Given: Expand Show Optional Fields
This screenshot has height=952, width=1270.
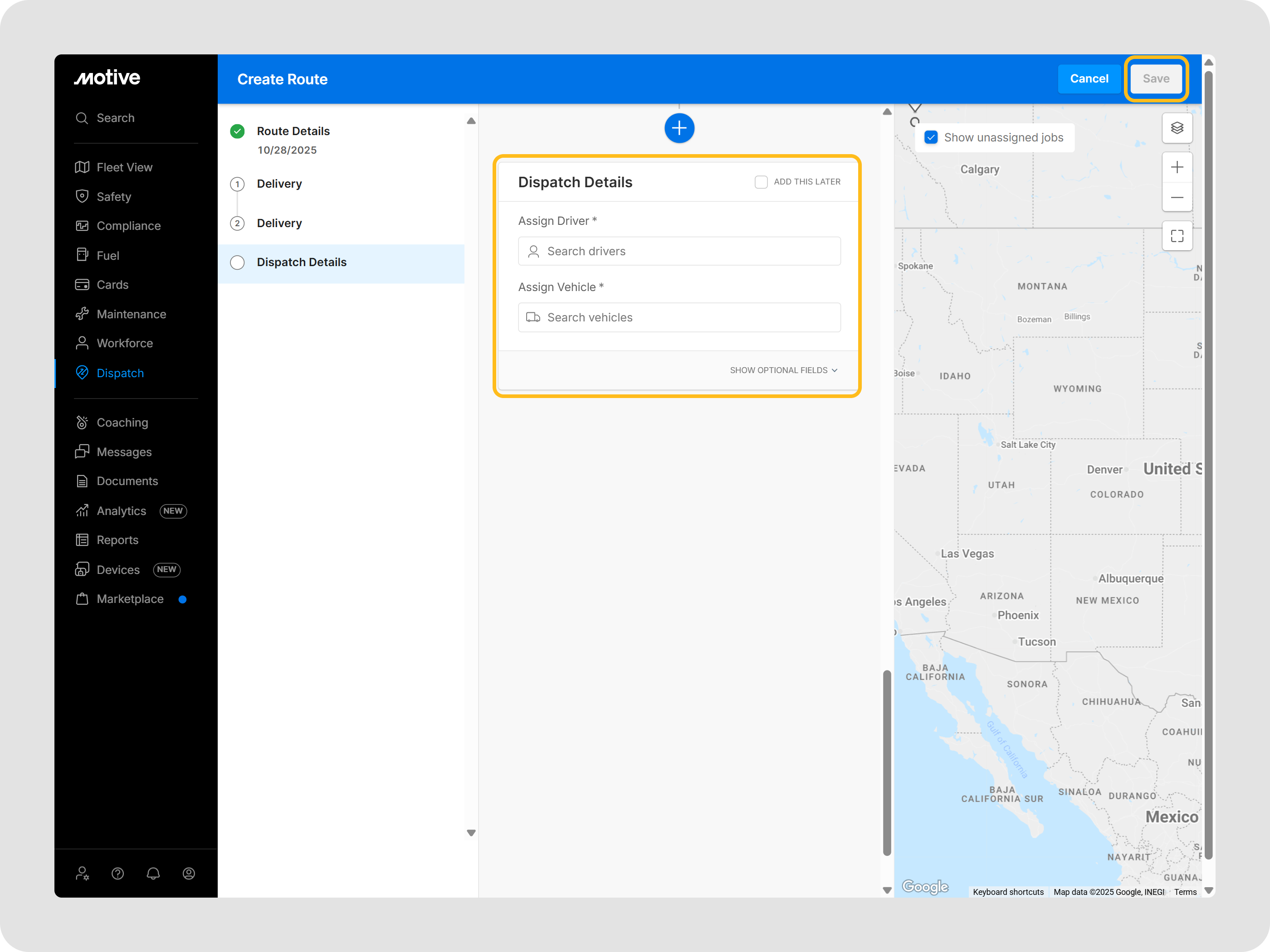Looking at the screenshot, I should point(783,370).
